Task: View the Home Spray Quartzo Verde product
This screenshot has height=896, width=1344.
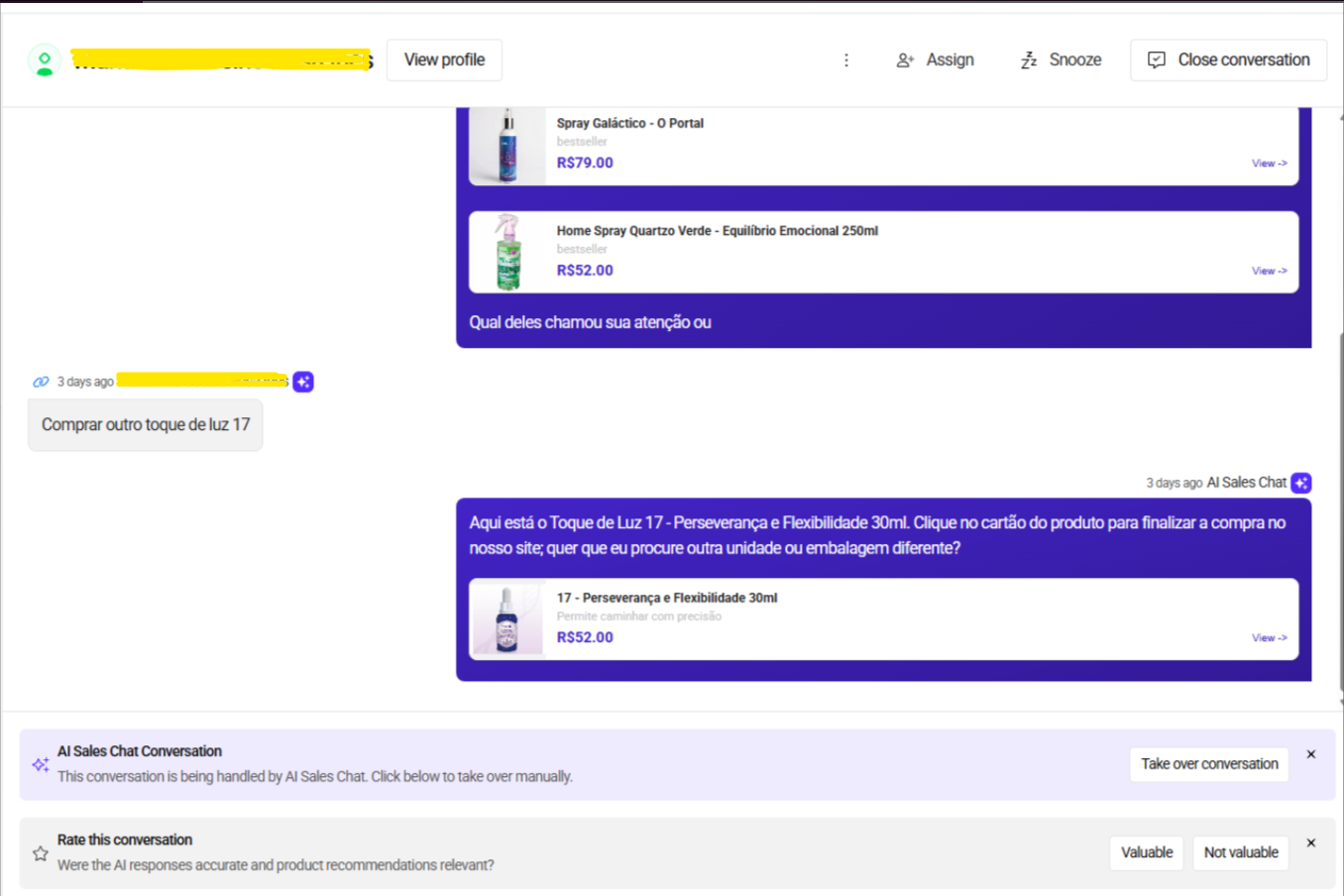Action: pyautogui.click(x=1269, y=271)
